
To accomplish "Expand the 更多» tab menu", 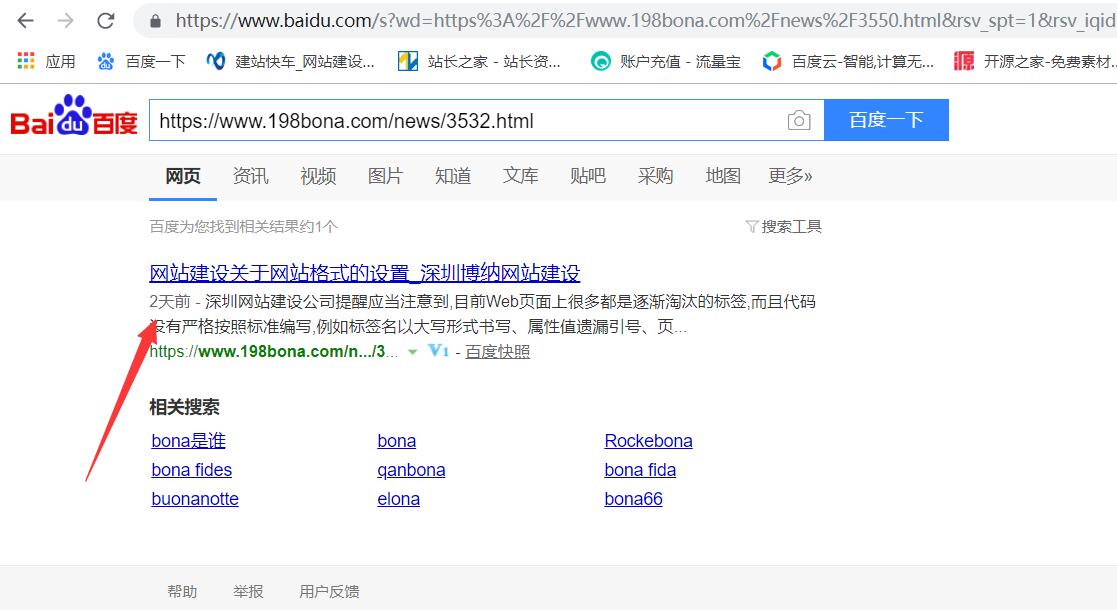I will point(790,176).
